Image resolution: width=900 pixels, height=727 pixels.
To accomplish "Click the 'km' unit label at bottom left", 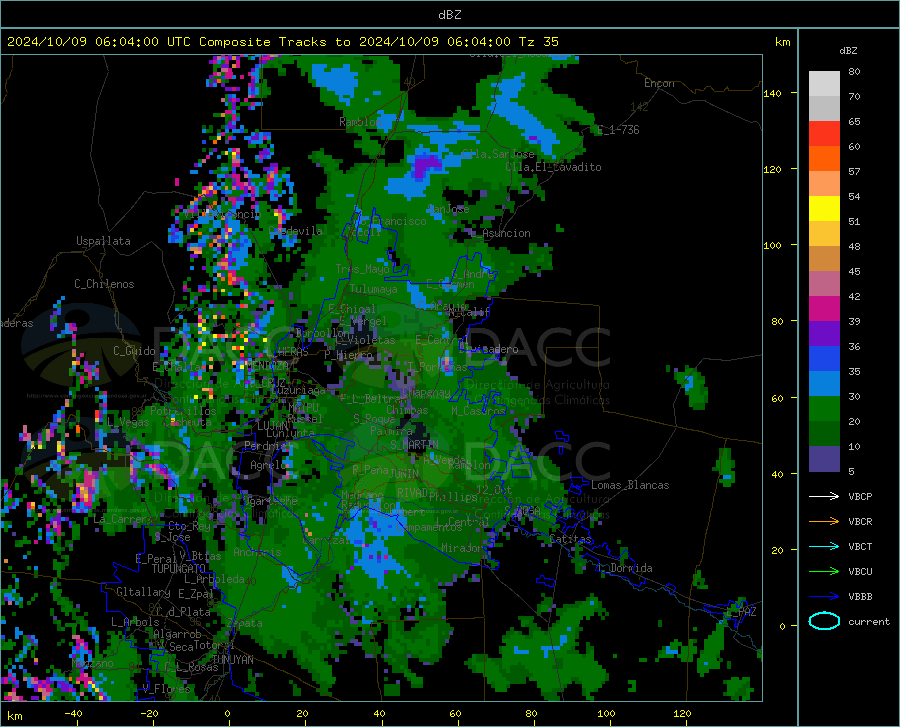I will [15, 716].
